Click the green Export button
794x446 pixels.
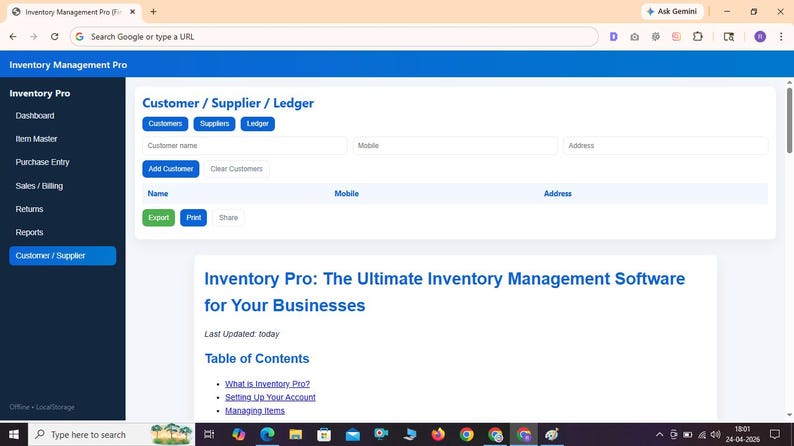click(x=158, y=218)
